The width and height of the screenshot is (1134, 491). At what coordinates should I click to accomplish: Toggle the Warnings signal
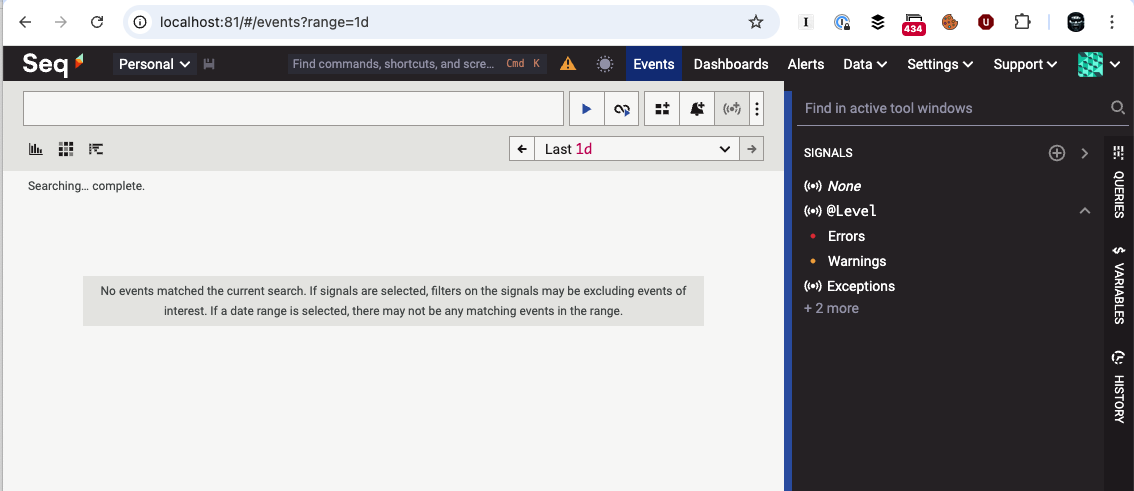856,261
